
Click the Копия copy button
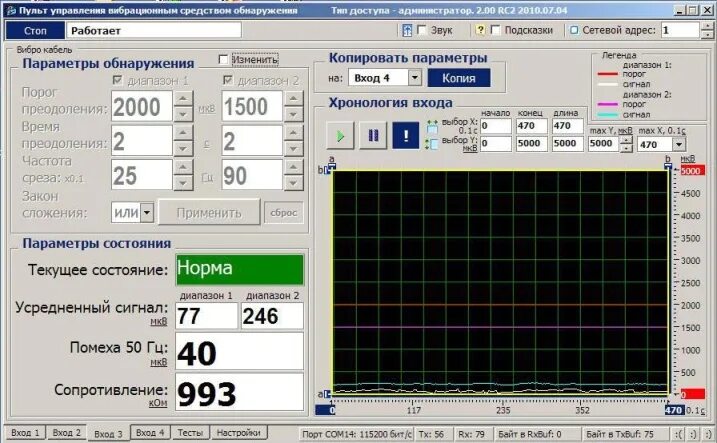coord(459,78)
